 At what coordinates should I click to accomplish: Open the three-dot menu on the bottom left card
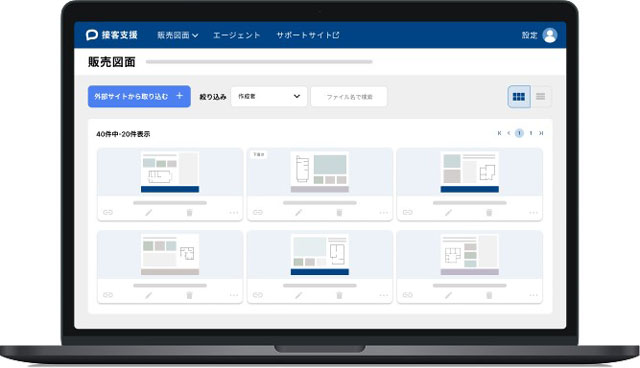pyautogui.click(x=233, y=295)
